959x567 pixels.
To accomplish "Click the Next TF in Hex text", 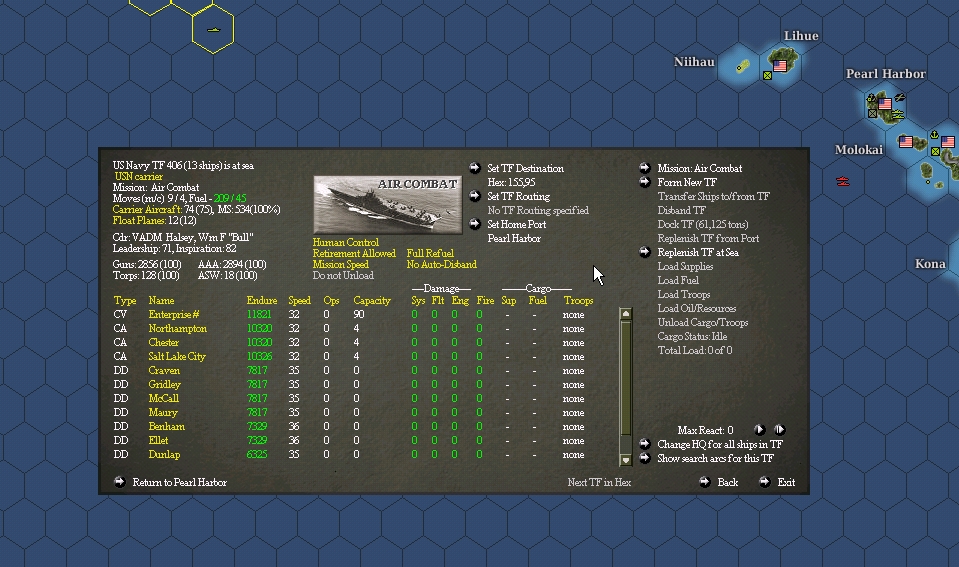I will [599, 482].
